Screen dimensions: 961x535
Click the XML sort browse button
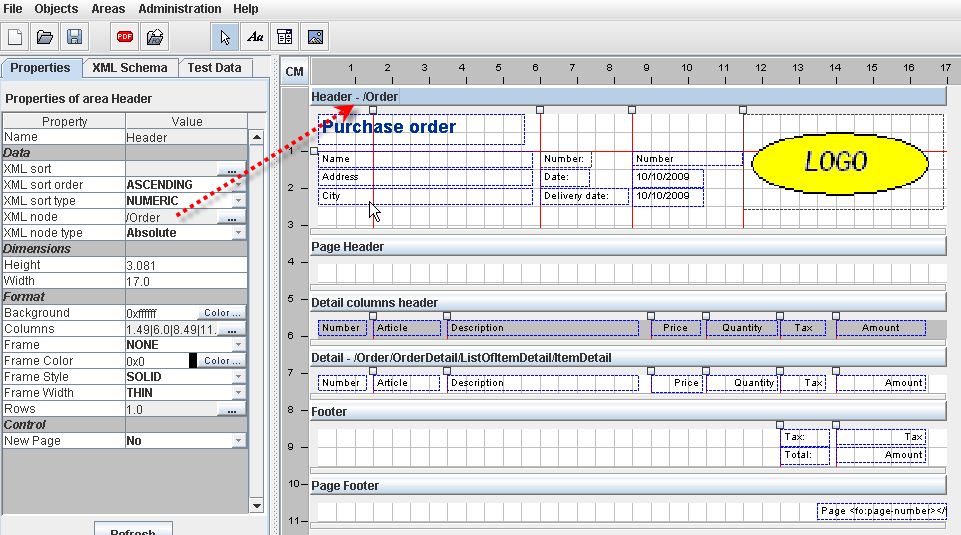232,169
